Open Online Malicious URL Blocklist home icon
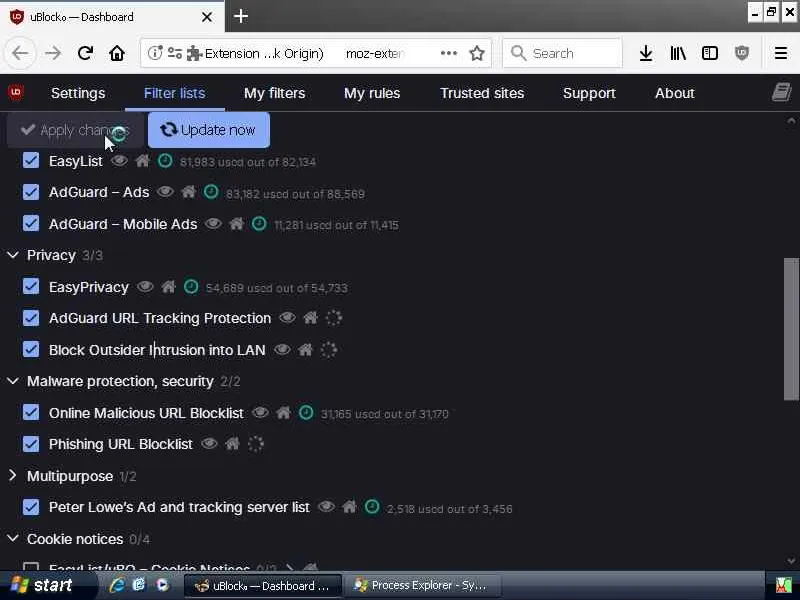This screenshot has width=800, height=600. click(283, 412)
